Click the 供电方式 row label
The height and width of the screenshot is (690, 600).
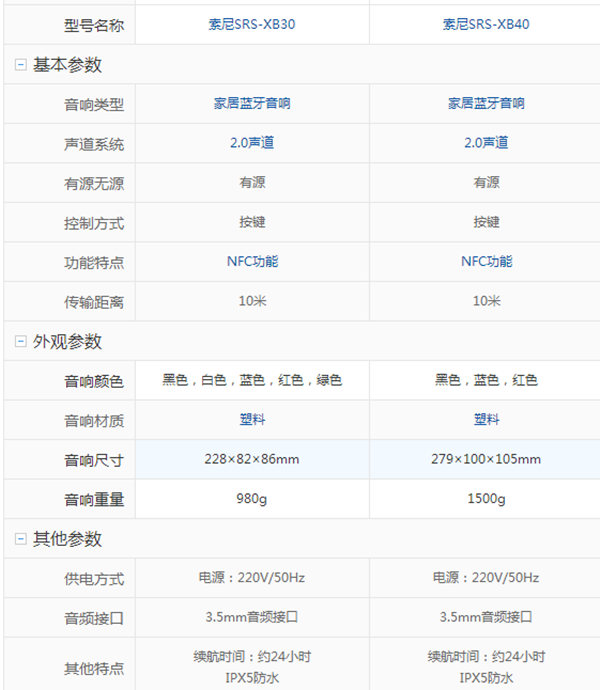(x=94, y=579)
